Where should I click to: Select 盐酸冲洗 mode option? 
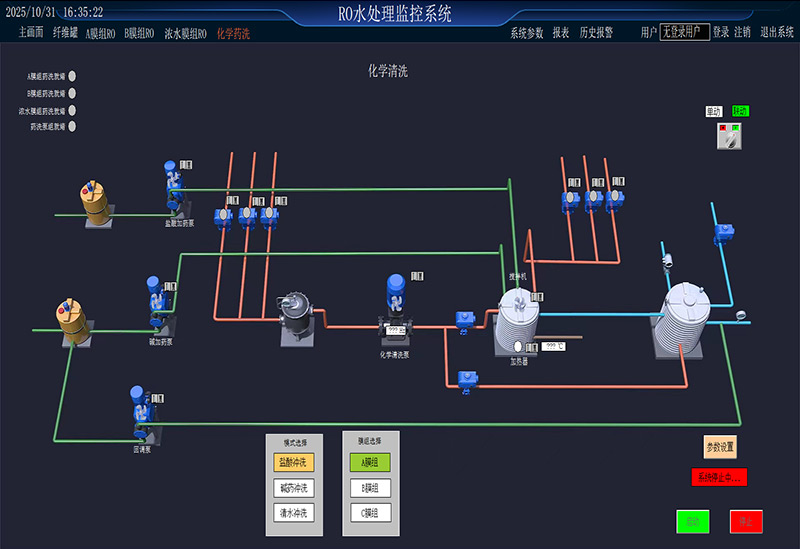[x=294, y=462]
